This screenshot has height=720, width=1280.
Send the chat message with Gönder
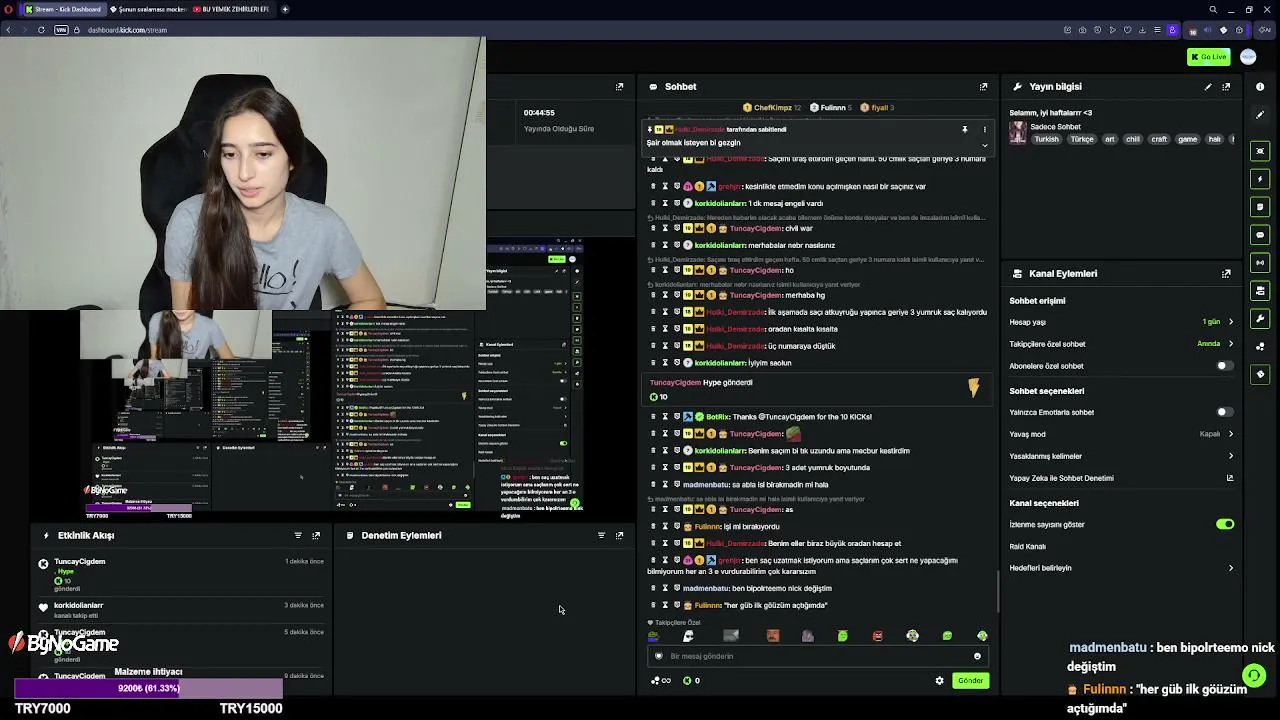point(970,681)
